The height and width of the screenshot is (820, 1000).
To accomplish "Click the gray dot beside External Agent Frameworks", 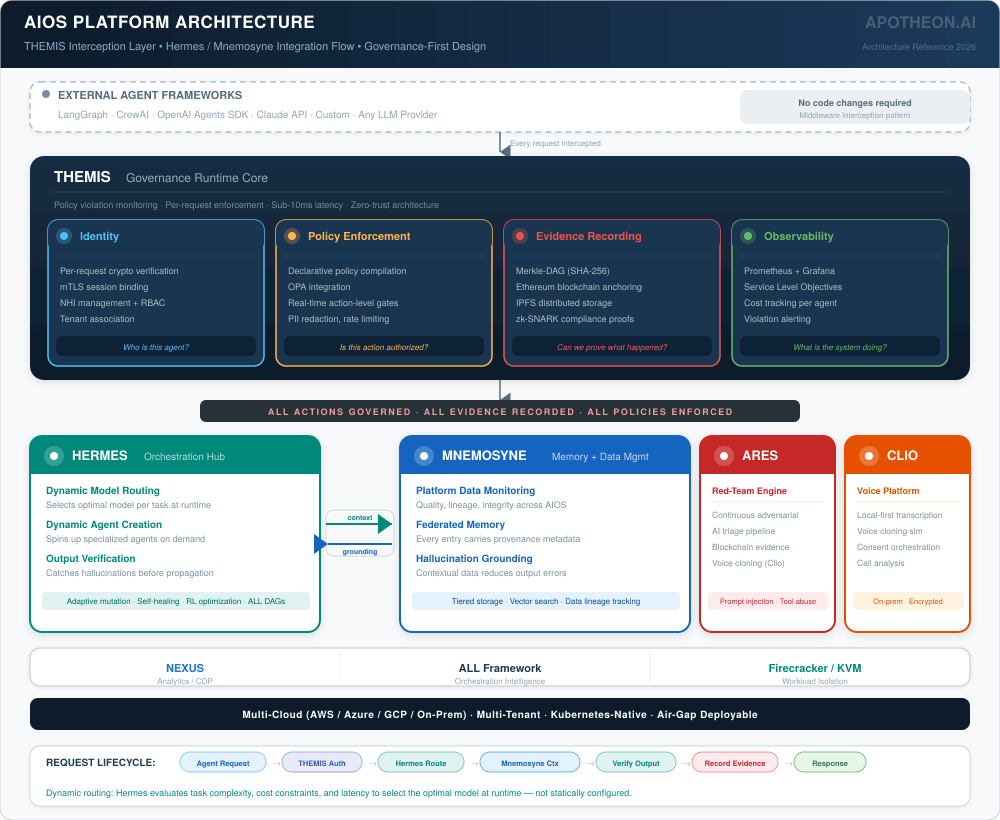I will [x=46, y=94].
